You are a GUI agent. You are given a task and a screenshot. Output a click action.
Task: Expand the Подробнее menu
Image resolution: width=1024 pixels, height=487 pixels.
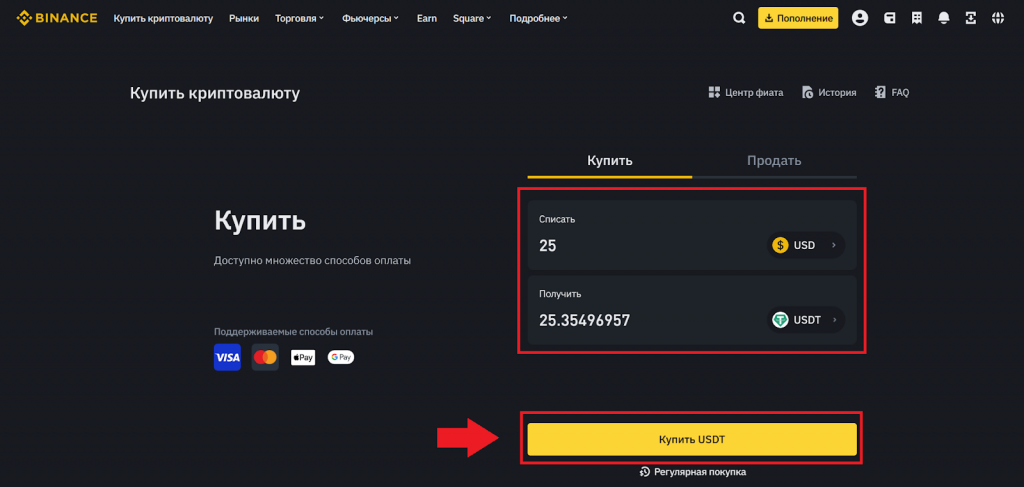pyautogui.click(x=538, y=18)
